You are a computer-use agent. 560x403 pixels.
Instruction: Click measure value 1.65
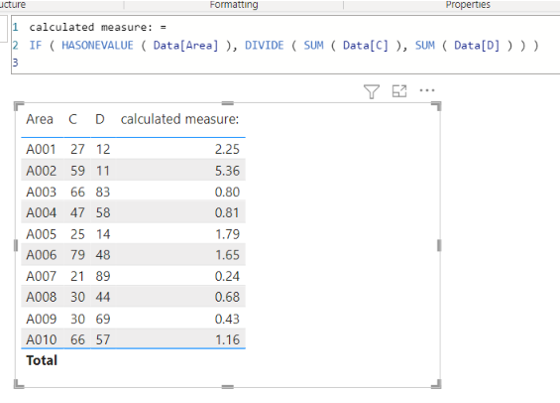(x=228, y=255)
